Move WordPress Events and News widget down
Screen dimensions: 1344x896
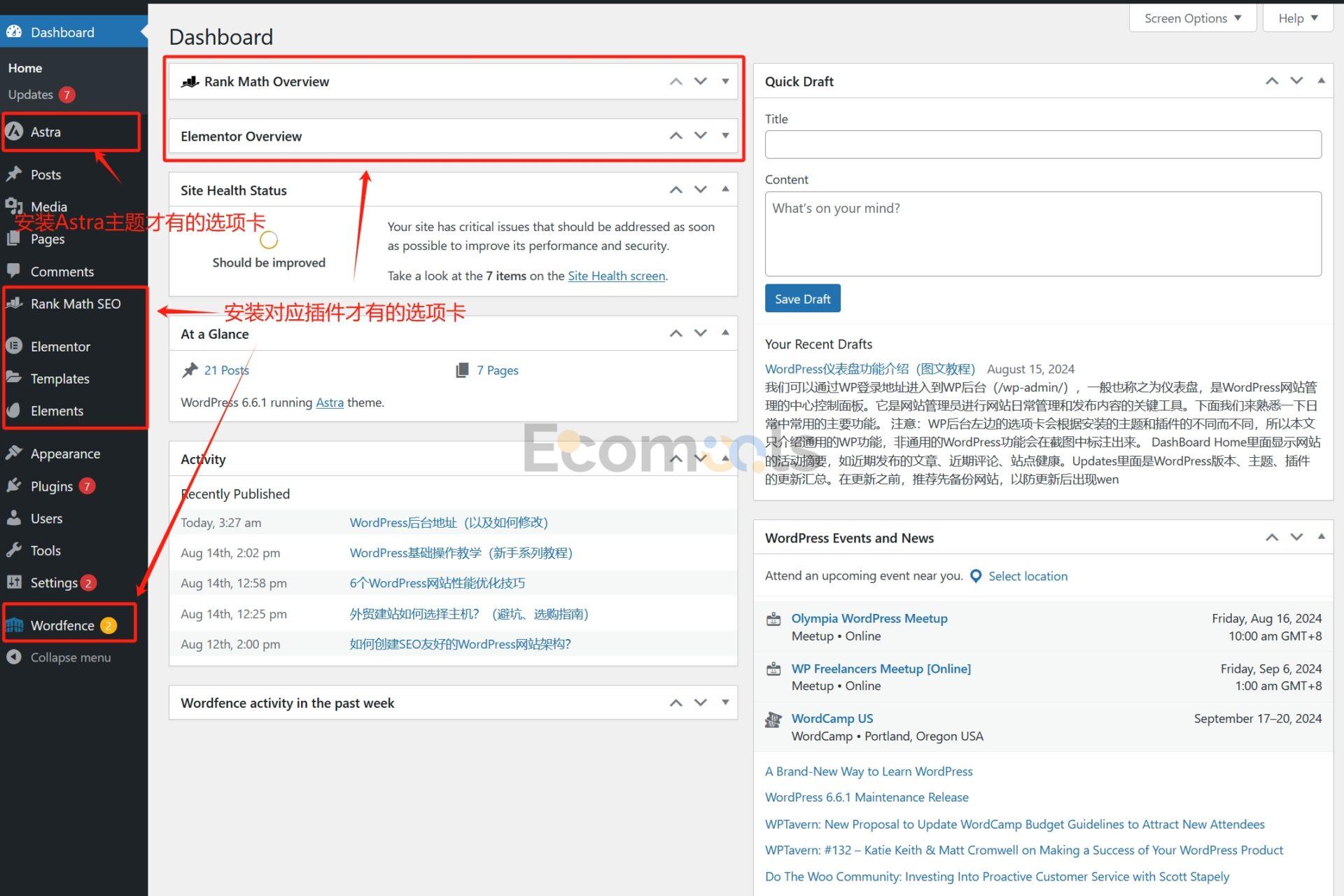click(1296, 537)
